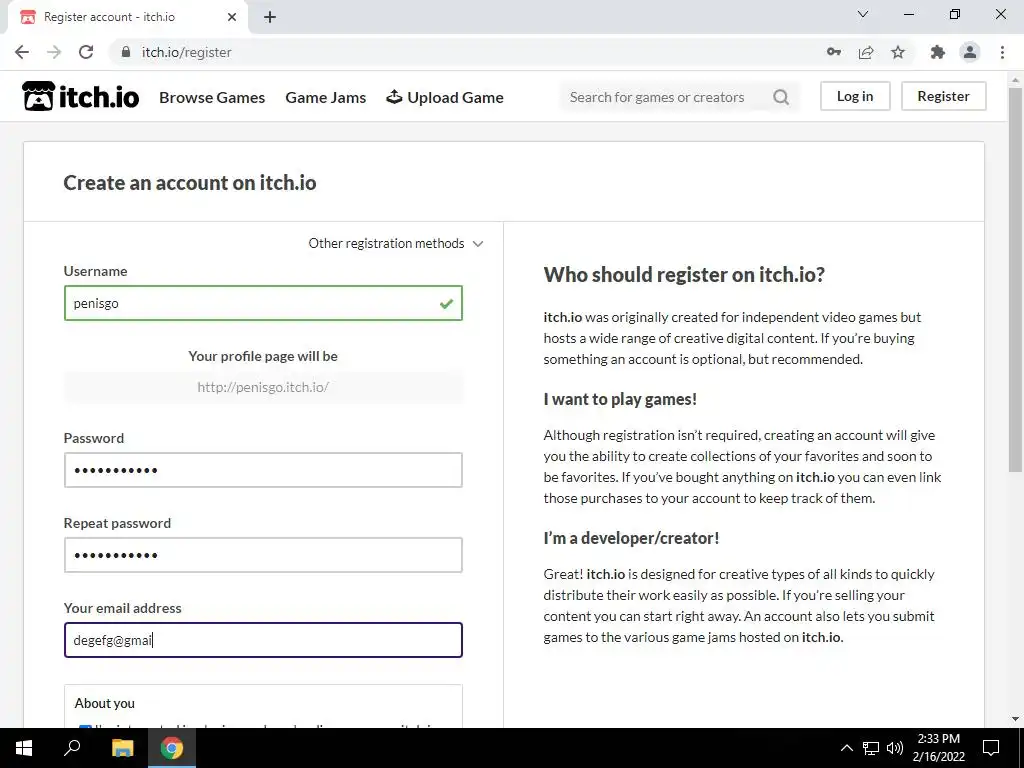Open Windows taskbar search

(x=72, y=748)
